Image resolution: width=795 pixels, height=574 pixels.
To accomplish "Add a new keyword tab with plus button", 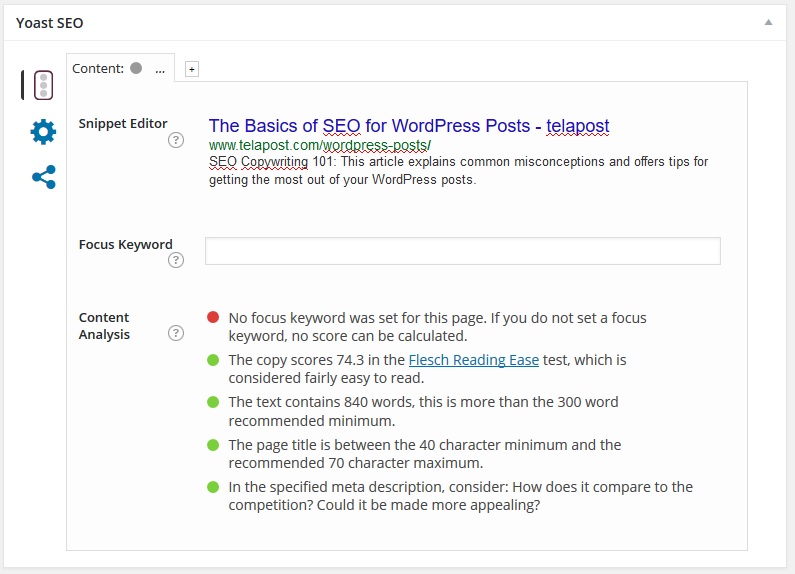I will (x=192, y=69).
